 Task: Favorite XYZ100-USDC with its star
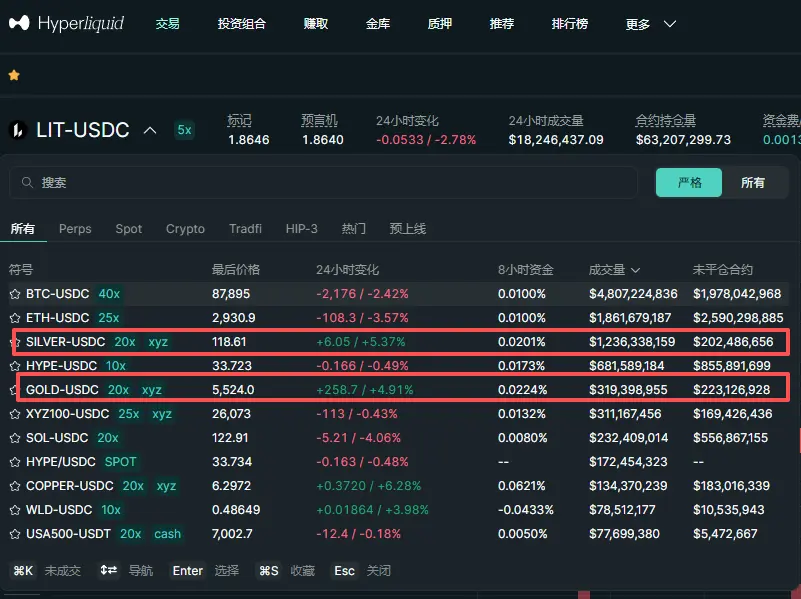(15, 414)
